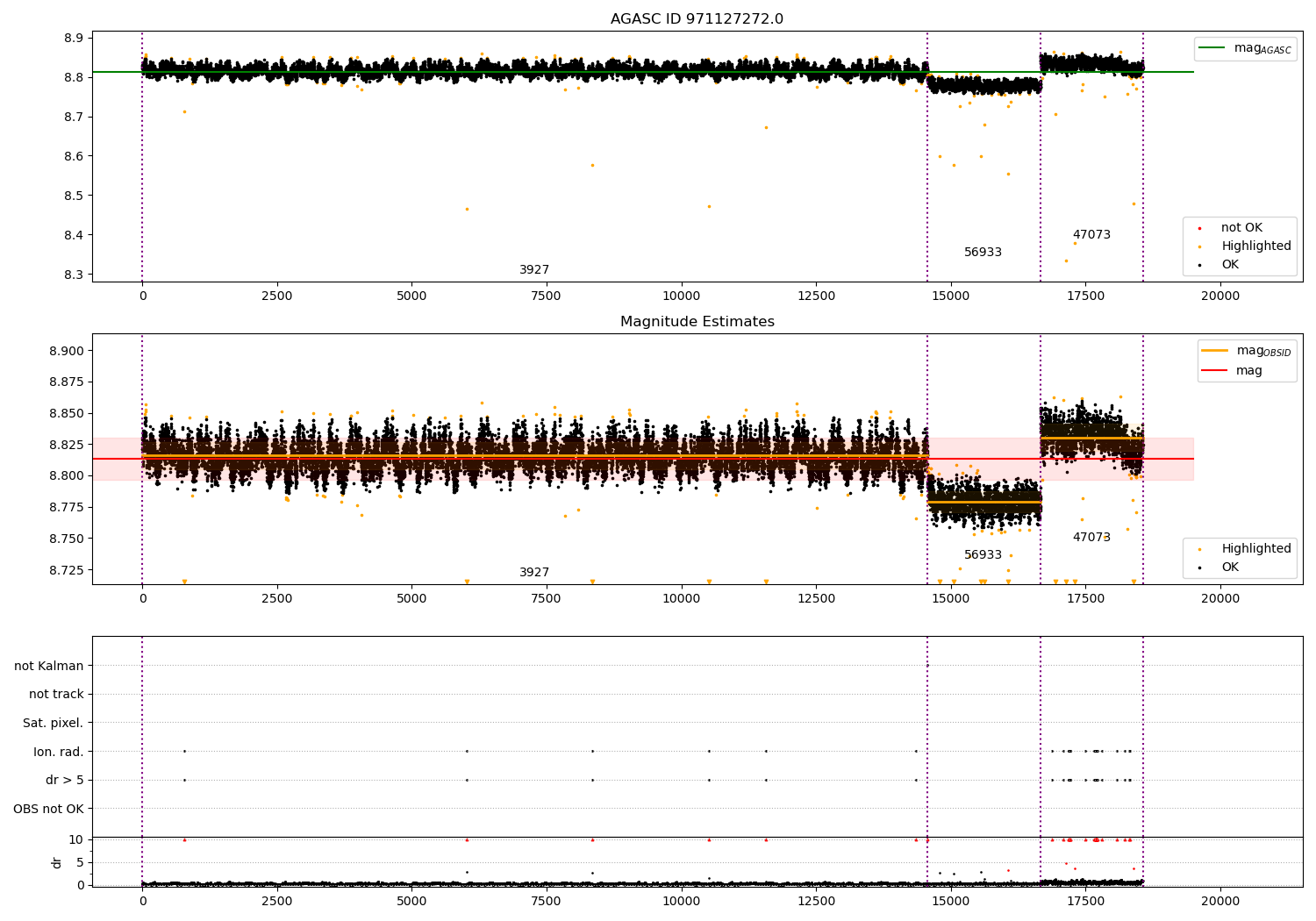Click x-axis tick '20000' under the top plot
1316x921 pixels.
coord(1219,296)
